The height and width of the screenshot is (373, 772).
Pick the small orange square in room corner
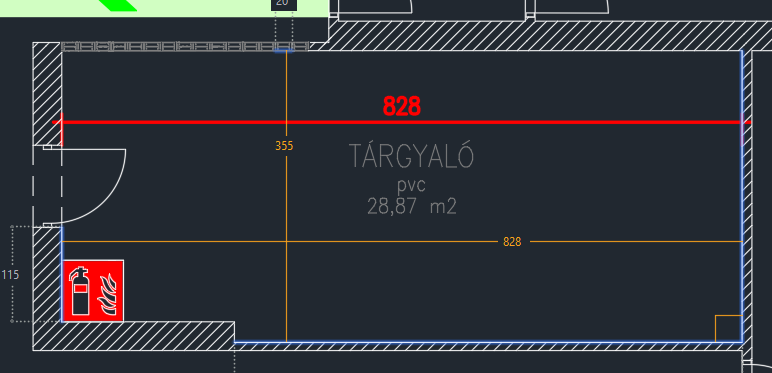[728, 328]
